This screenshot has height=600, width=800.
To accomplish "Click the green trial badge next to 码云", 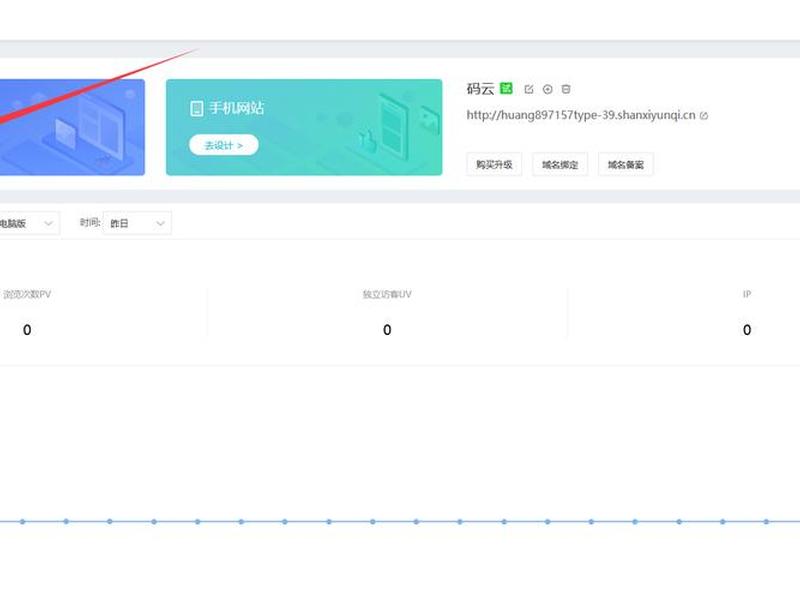I will tap(506, 89).
